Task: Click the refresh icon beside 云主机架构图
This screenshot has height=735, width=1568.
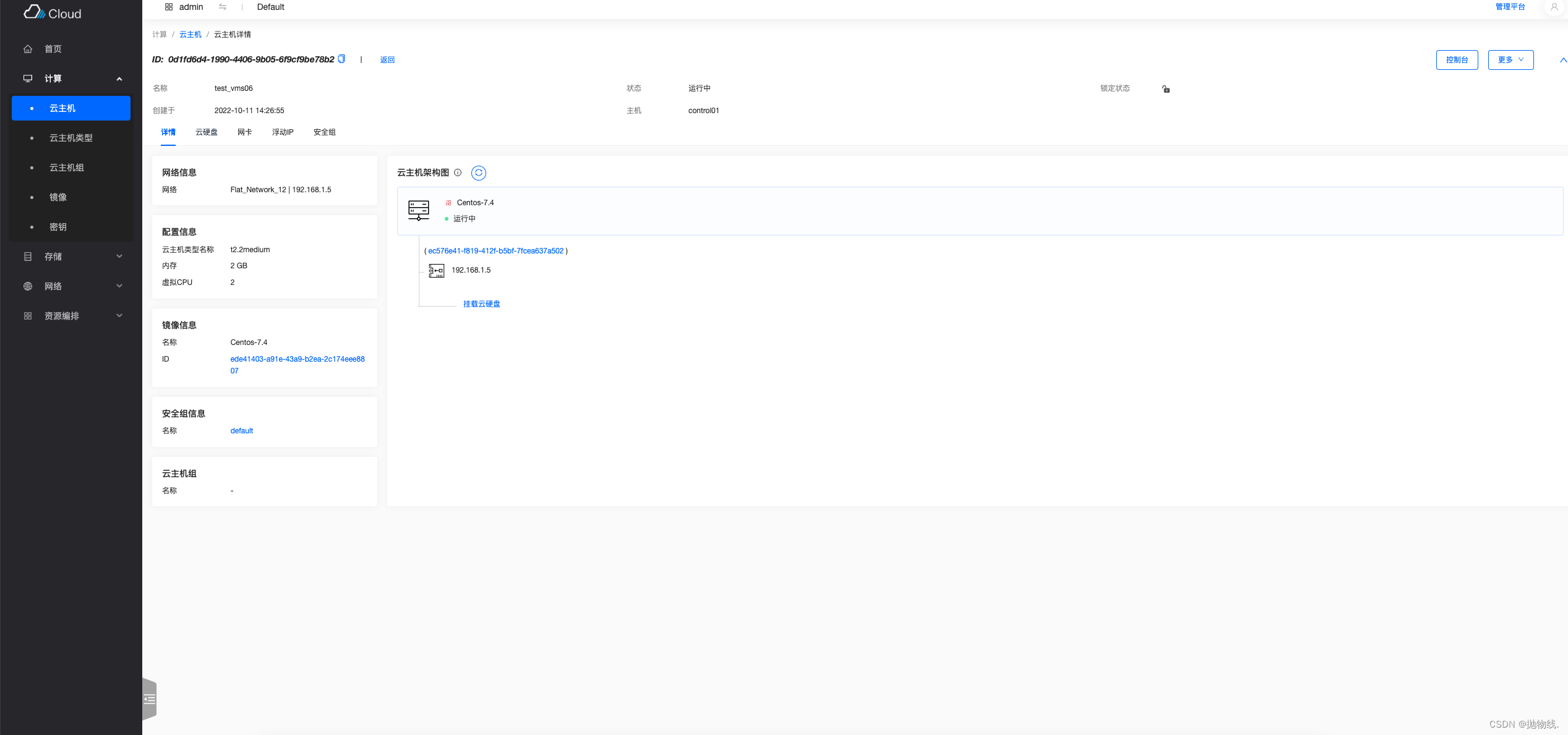Action: tap(478, 173)
